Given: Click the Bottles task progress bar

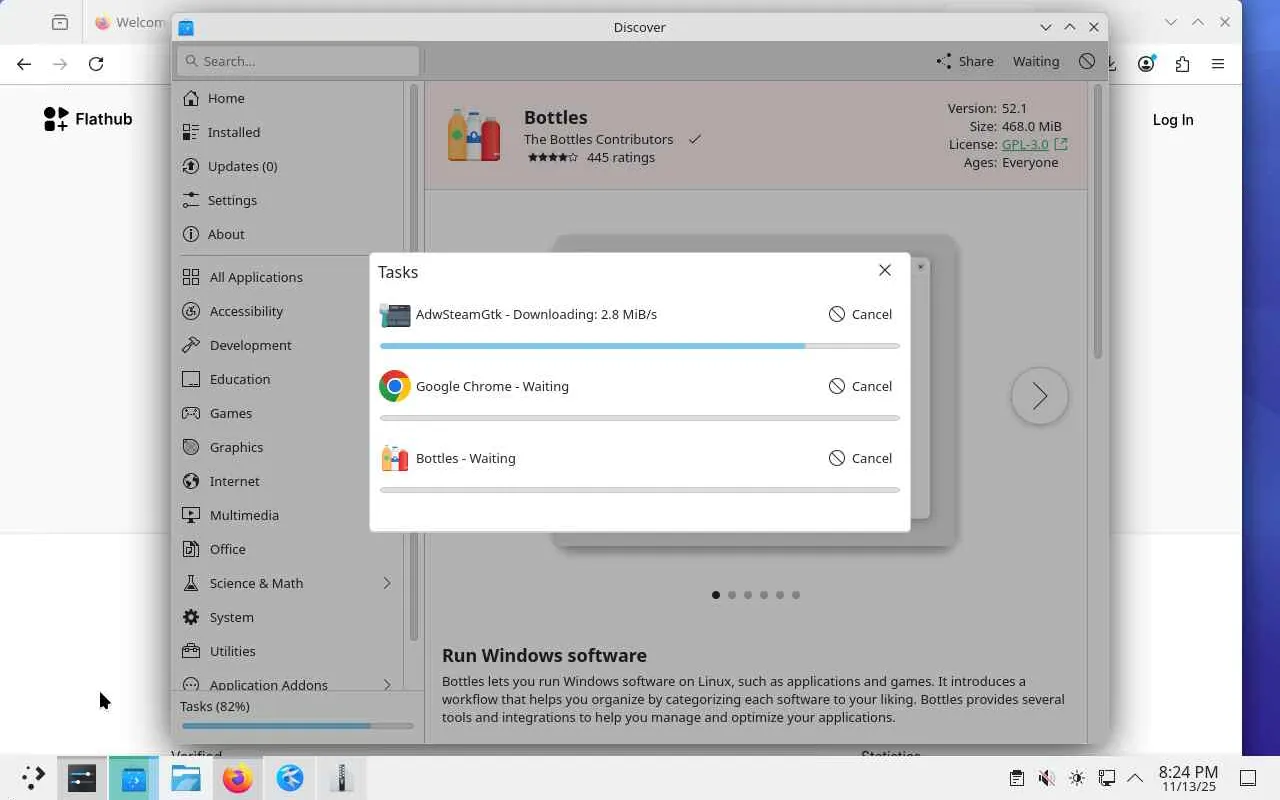Looking at the screenshot, I should coord(640,490).
